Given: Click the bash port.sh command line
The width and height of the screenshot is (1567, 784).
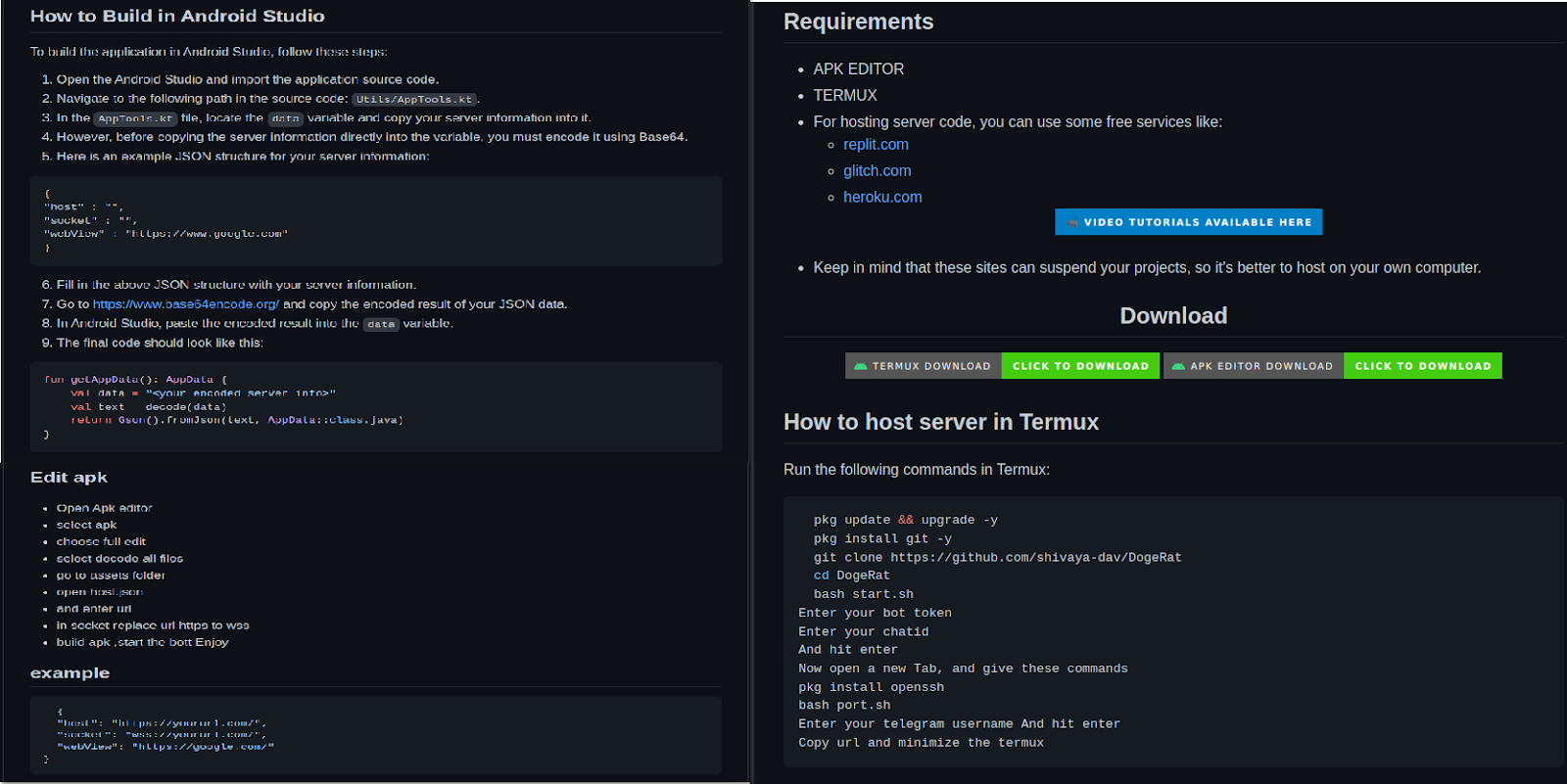Looking at the screenshot, I should point(844,705).
